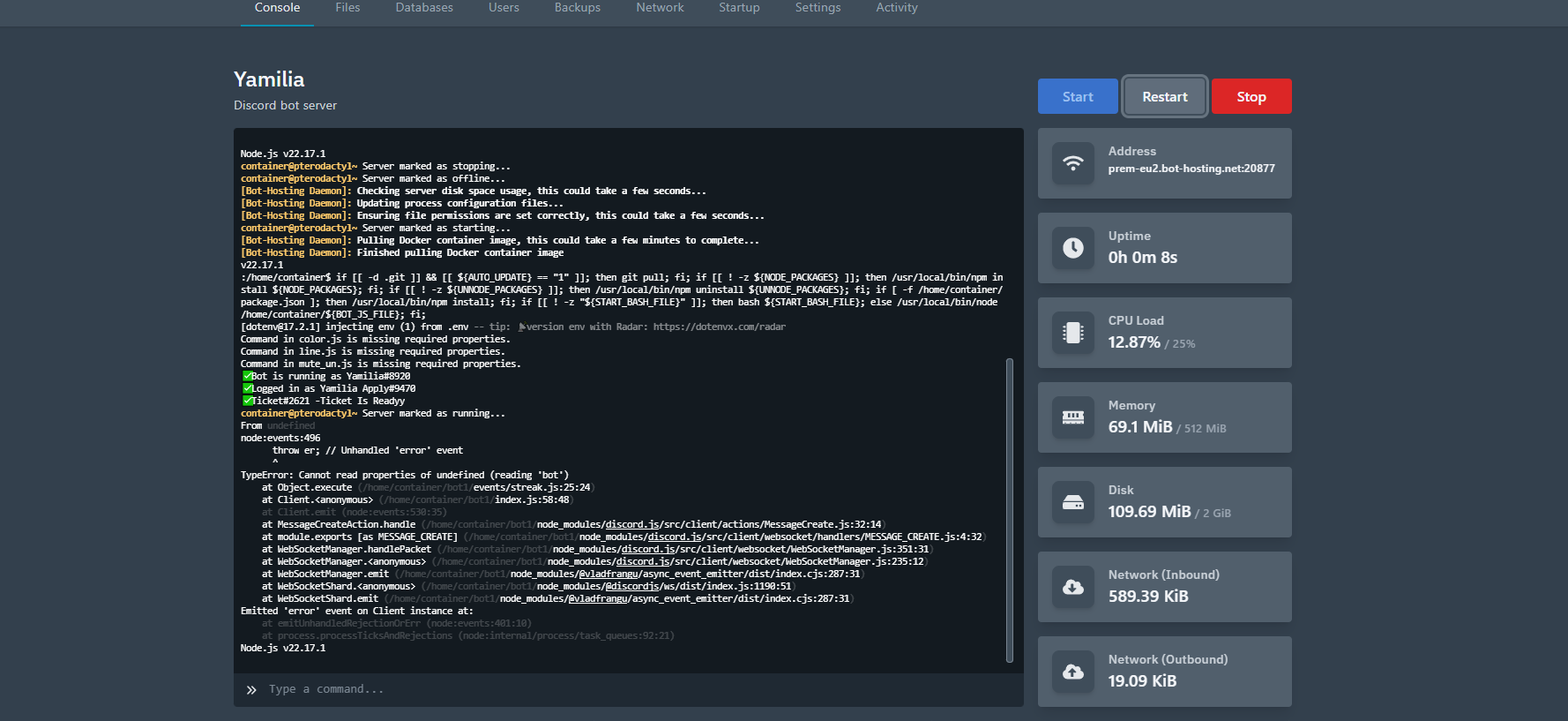Click the Network Outbound cloud upload icon
The height and width of the screenshot is (721, 1568).
[1073, 672]
